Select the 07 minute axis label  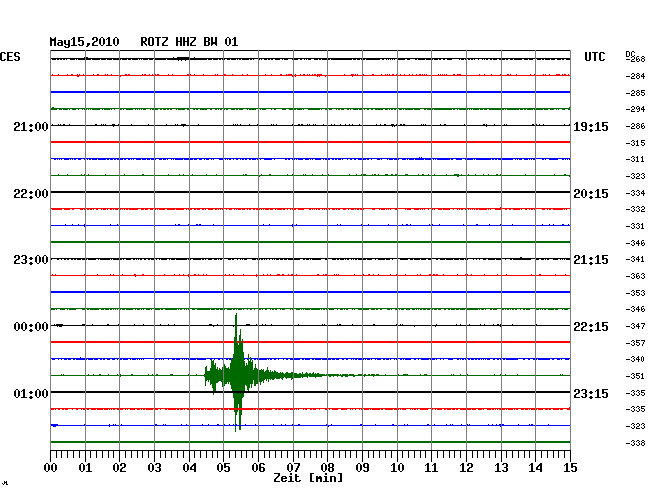(x=293, y=468)
